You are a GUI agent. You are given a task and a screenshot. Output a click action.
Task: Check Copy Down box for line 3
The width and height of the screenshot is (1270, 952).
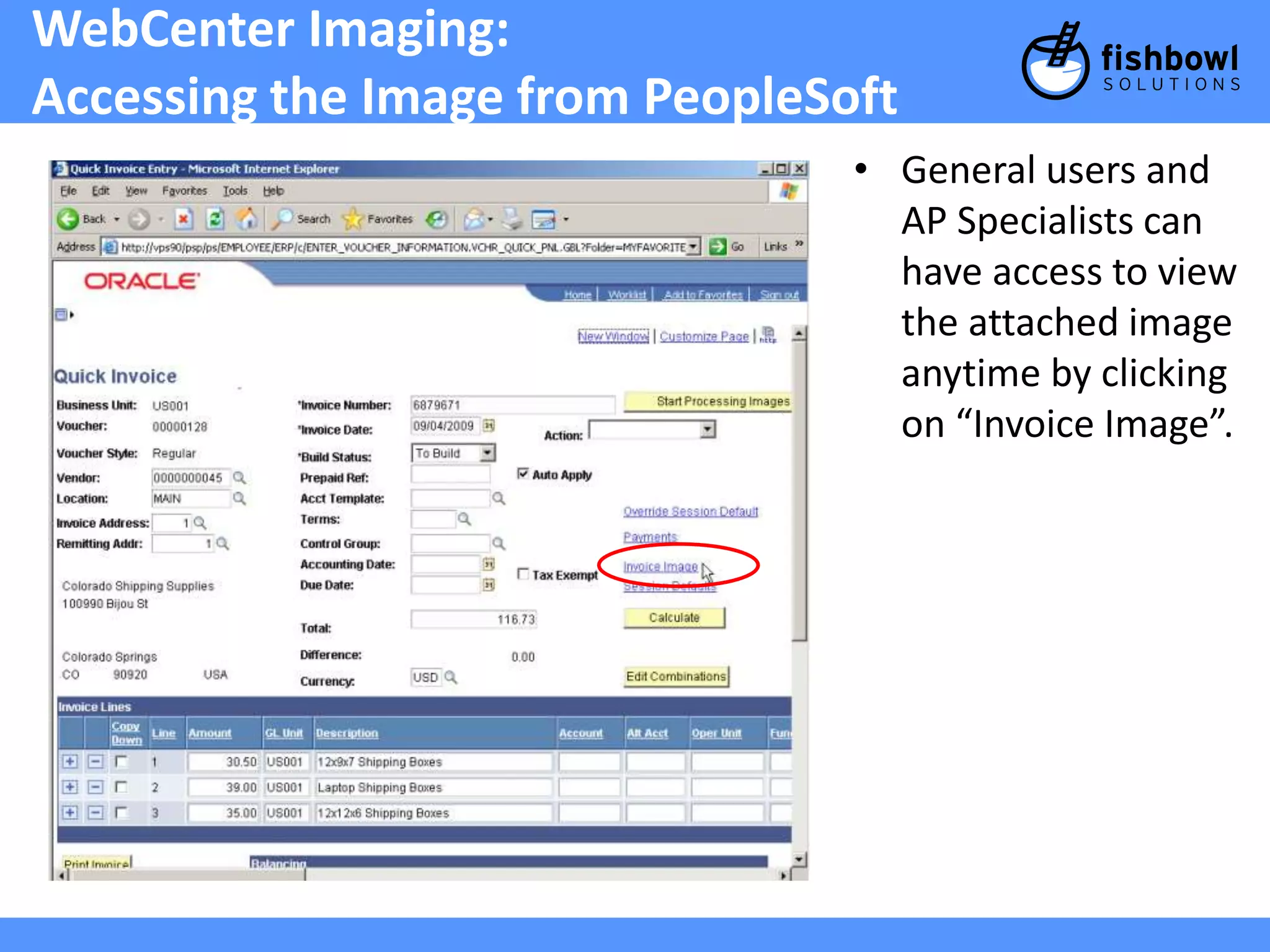122,813
